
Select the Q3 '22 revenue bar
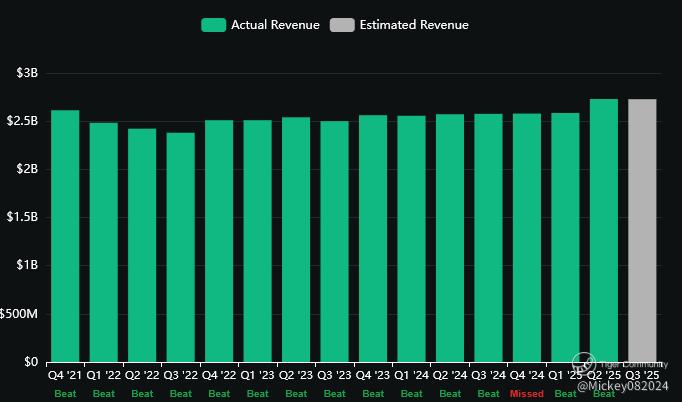181,247
